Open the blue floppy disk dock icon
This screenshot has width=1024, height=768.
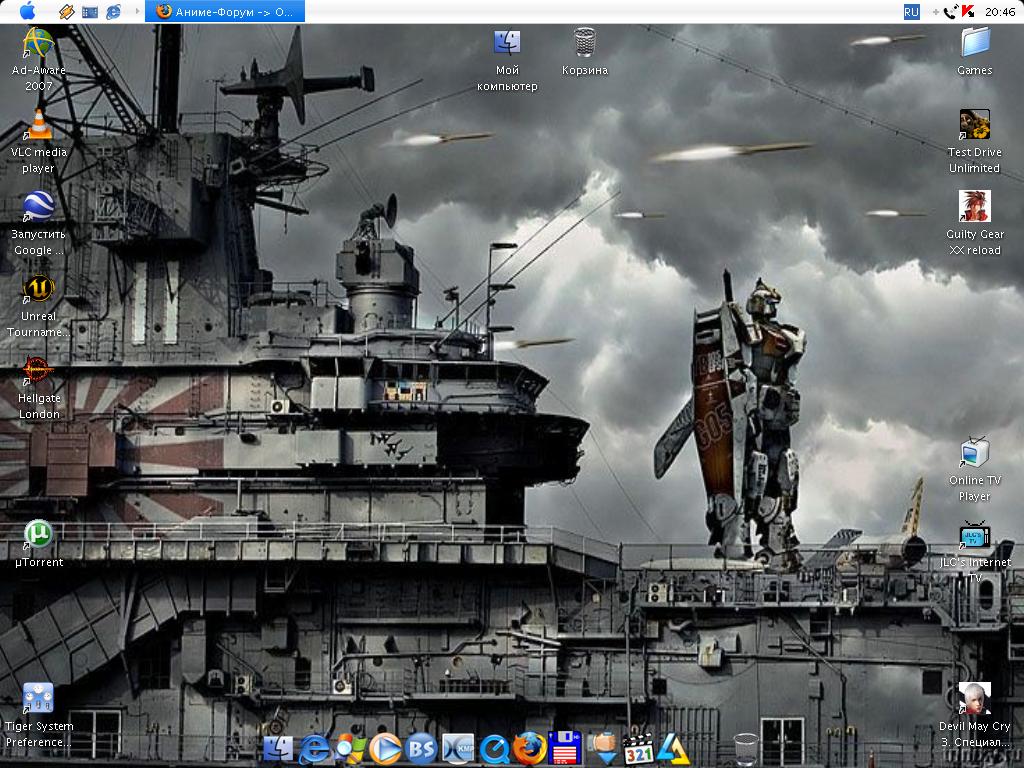click(566, 748)
